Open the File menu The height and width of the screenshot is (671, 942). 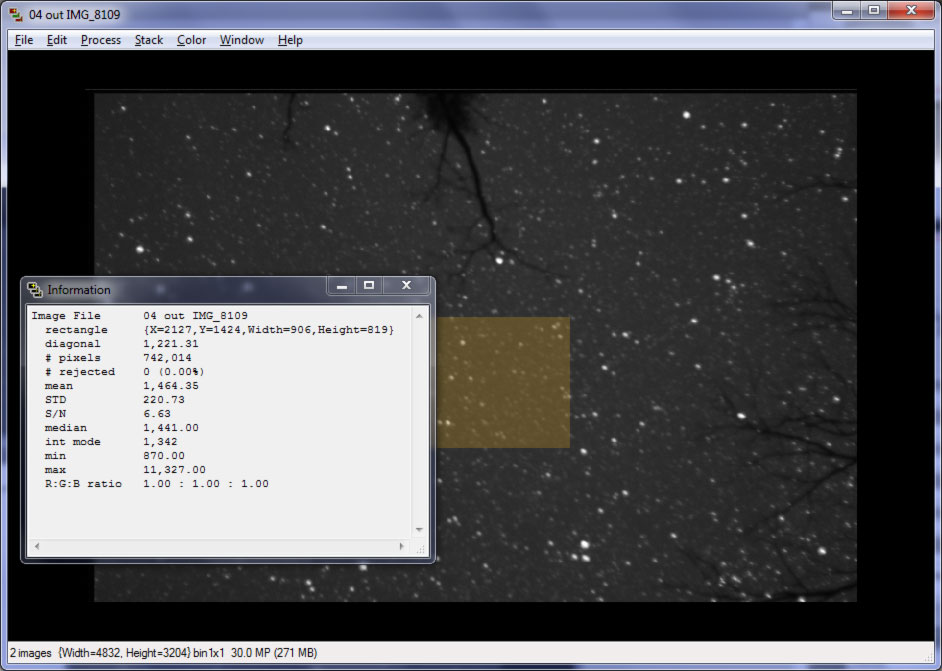click(22, 40)
